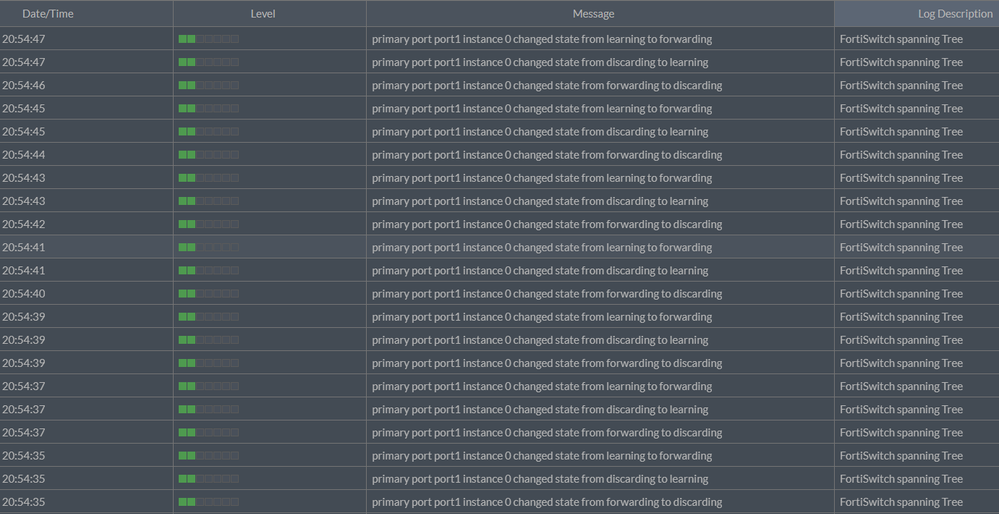Image resolution: width=999 pixels, height=514 pixels.
Task: Select the log description at 20:54:40
Action: click(901, 294)
